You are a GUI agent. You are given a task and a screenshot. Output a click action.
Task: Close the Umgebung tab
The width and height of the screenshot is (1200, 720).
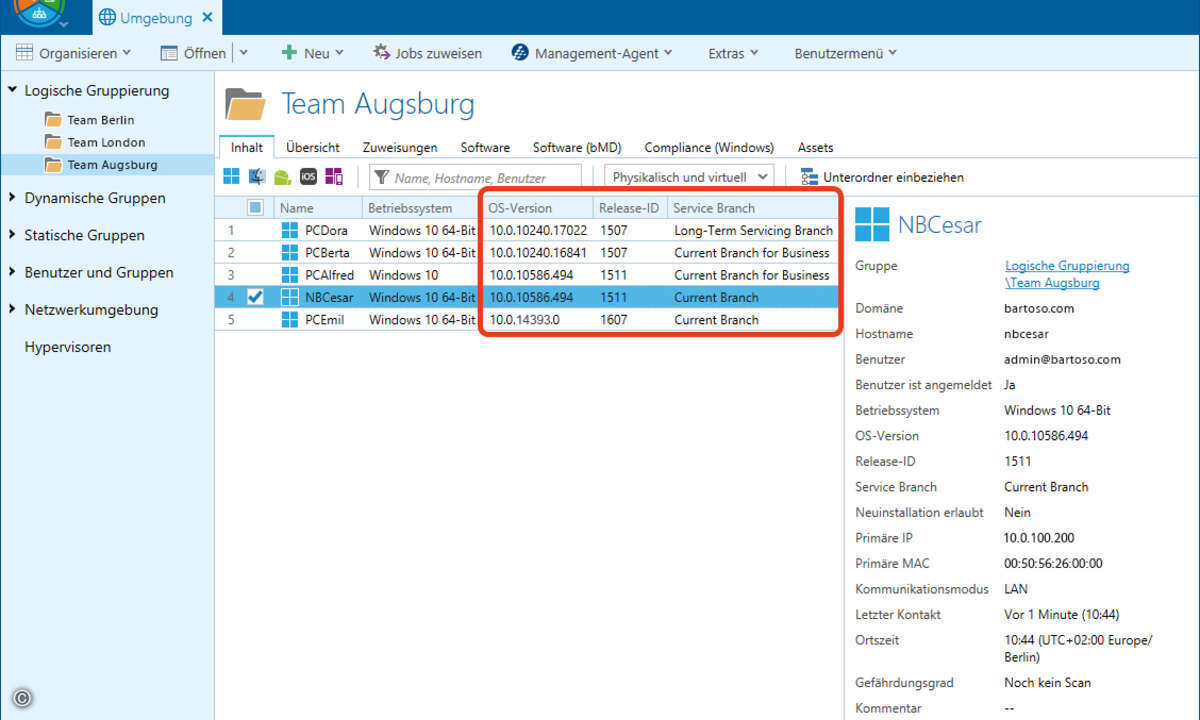[206, 18]
